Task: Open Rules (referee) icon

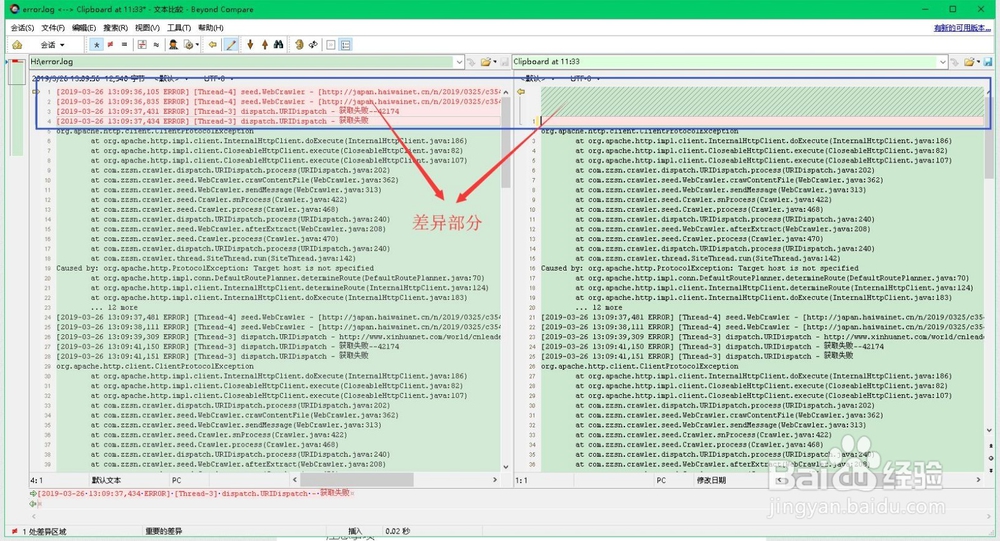Action: click(173, 45)
